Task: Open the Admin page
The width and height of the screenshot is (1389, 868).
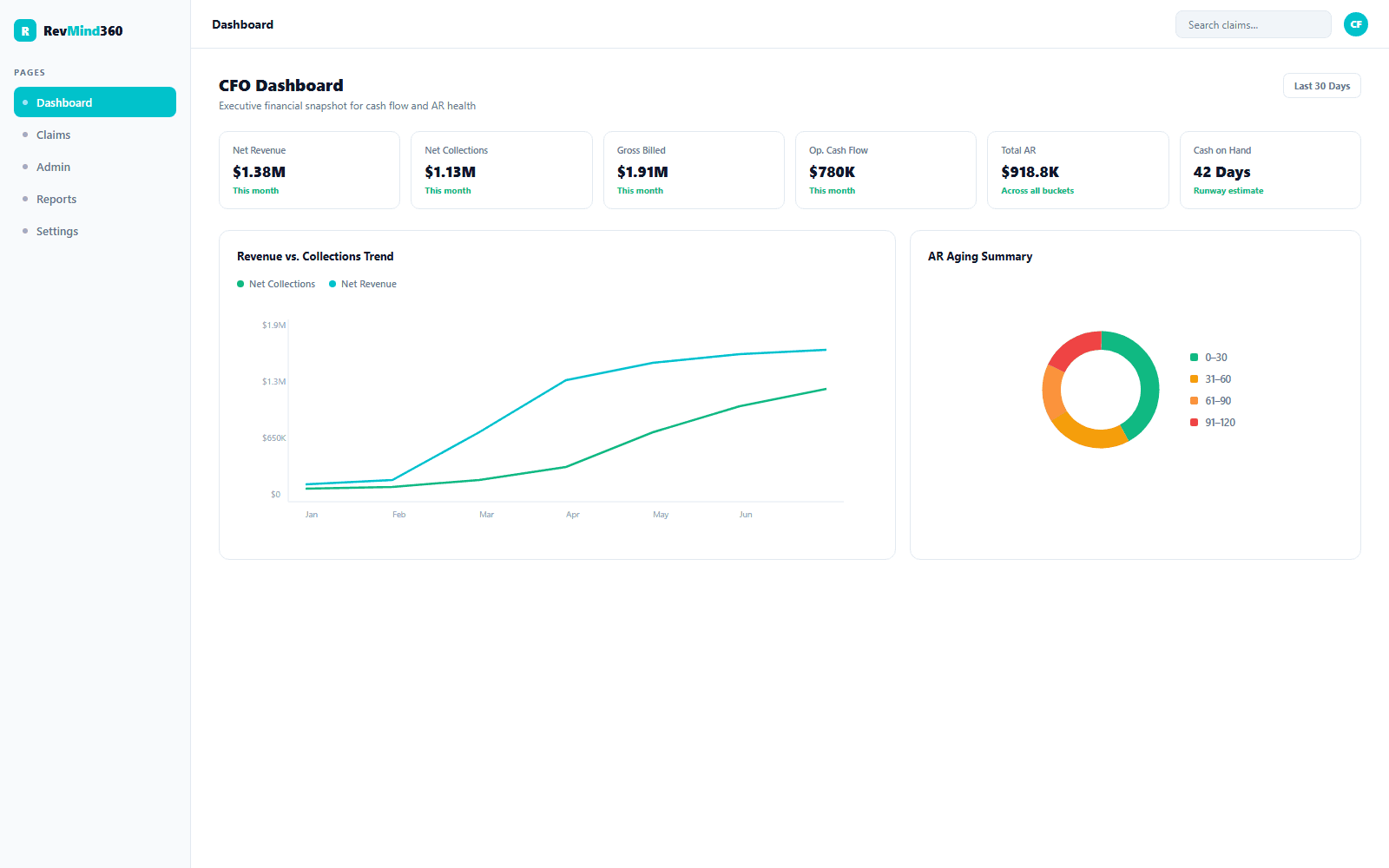Action: pos(95,167)
